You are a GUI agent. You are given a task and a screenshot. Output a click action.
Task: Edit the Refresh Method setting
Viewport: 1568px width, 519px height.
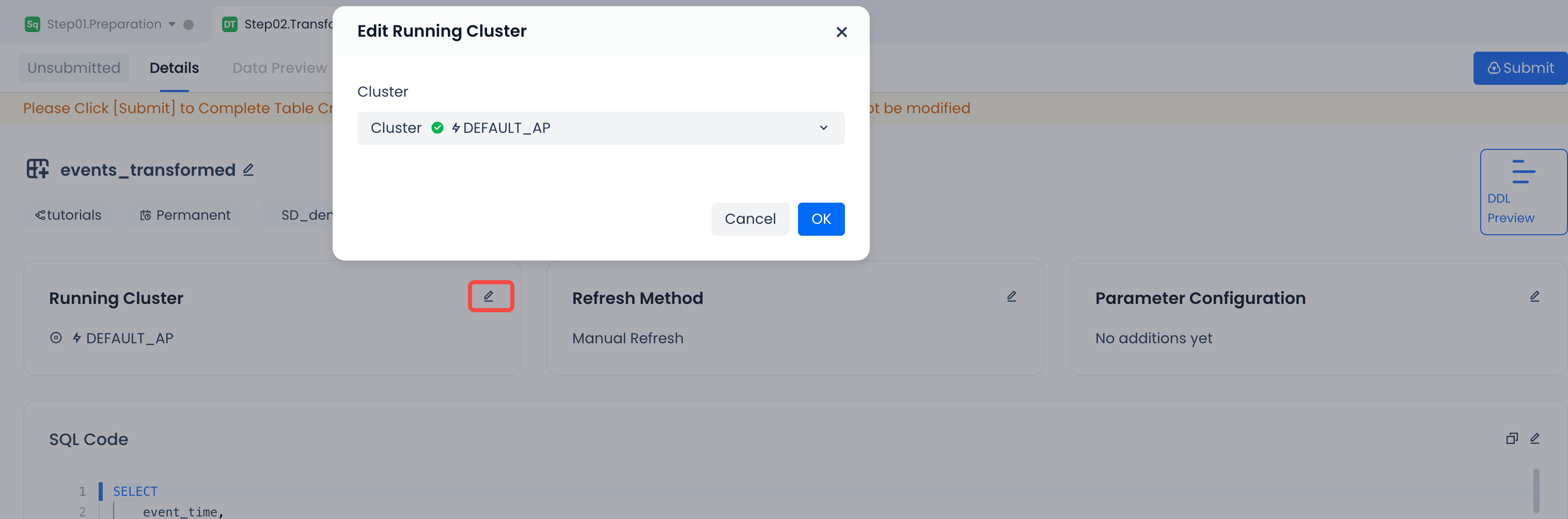(x=1011, y=297)
